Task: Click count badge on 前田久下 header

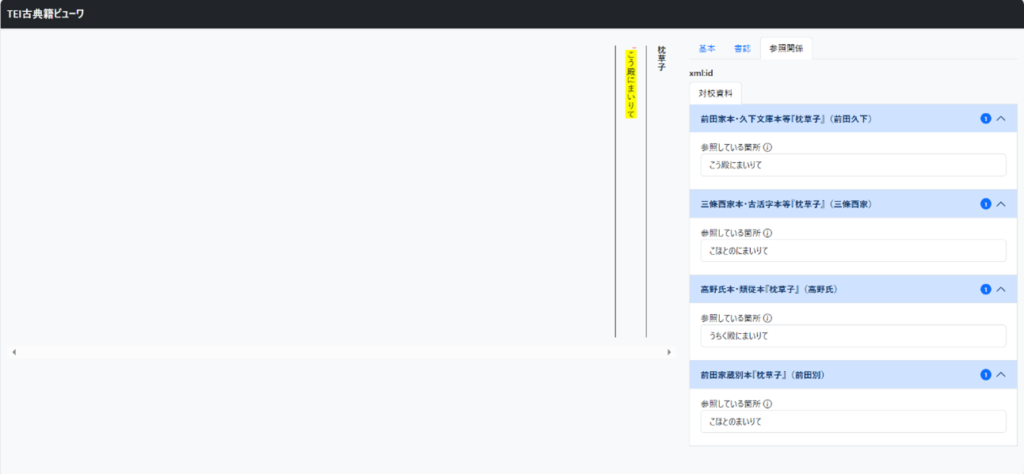Action: click(x=985, y=119)
